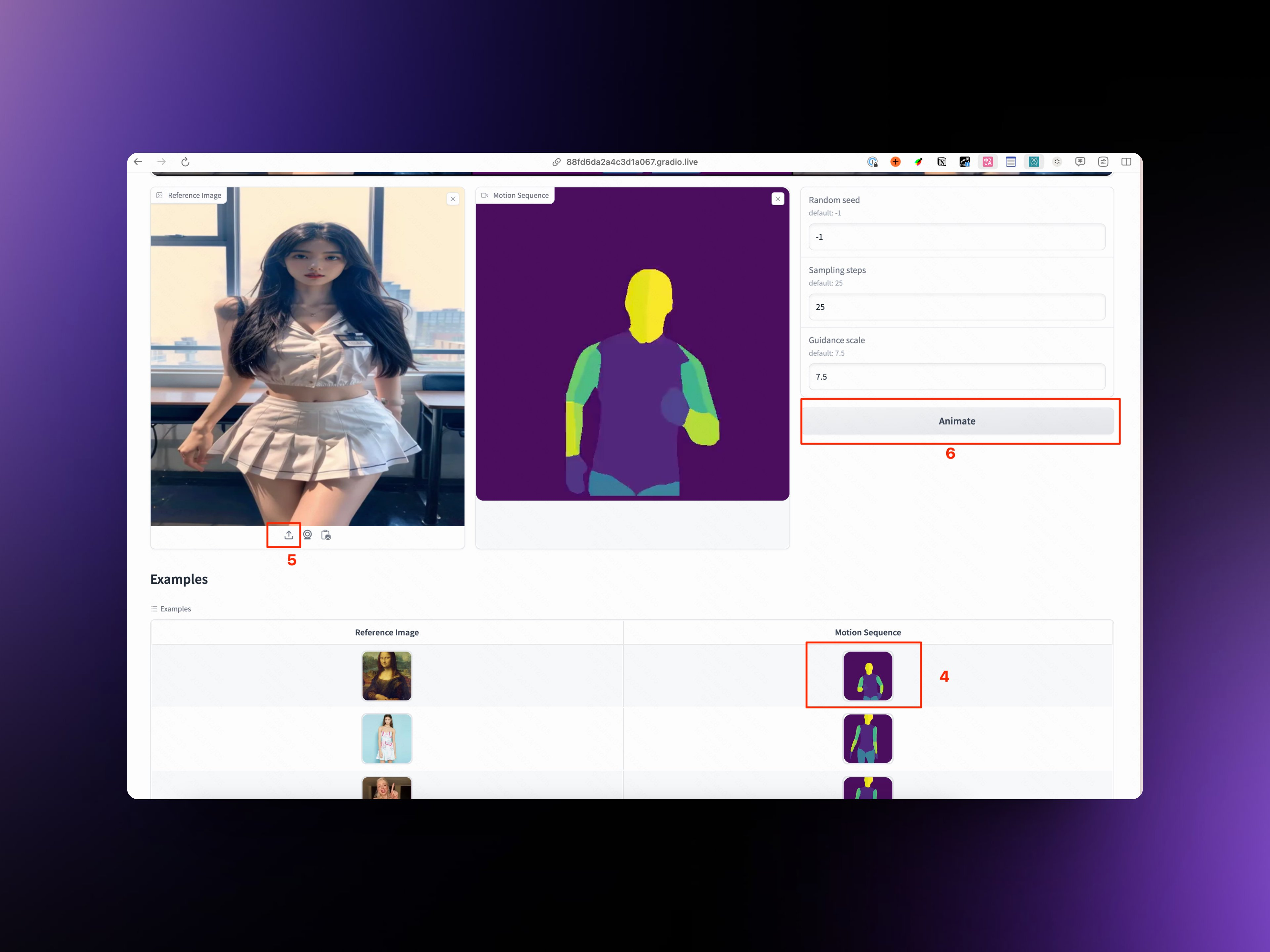This screenshot has width=1270, height=952.
Task: Click the pink translate extension icon
Action: coord(988,162)
